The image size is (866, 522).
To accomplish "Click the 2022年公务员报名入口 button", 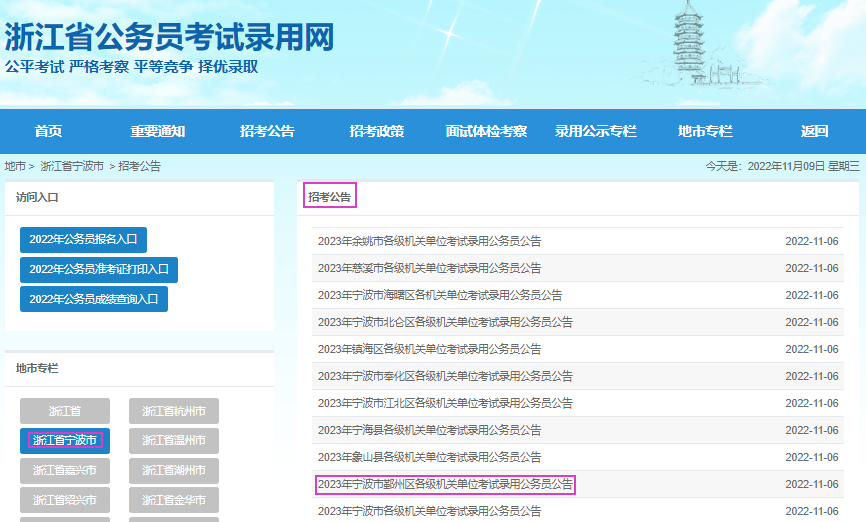I will tap(83, 240).
